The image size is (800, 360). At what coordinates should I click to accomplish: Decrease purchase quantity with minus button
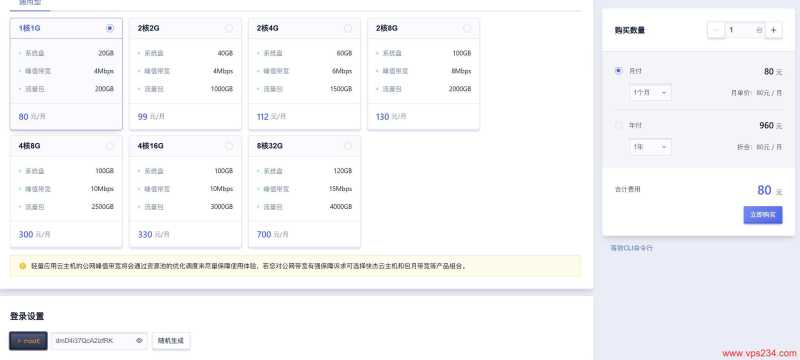pos(716,30)
